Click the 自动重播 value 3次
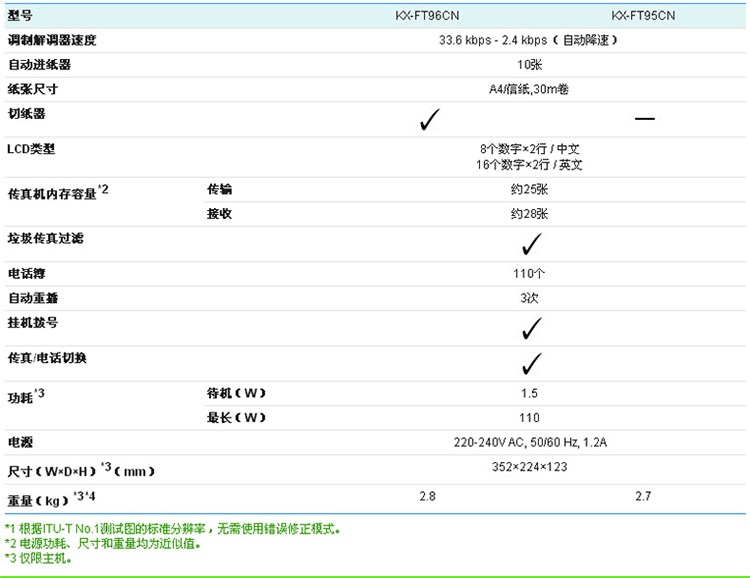The image size is (750, 578). (x=529, y=298)
